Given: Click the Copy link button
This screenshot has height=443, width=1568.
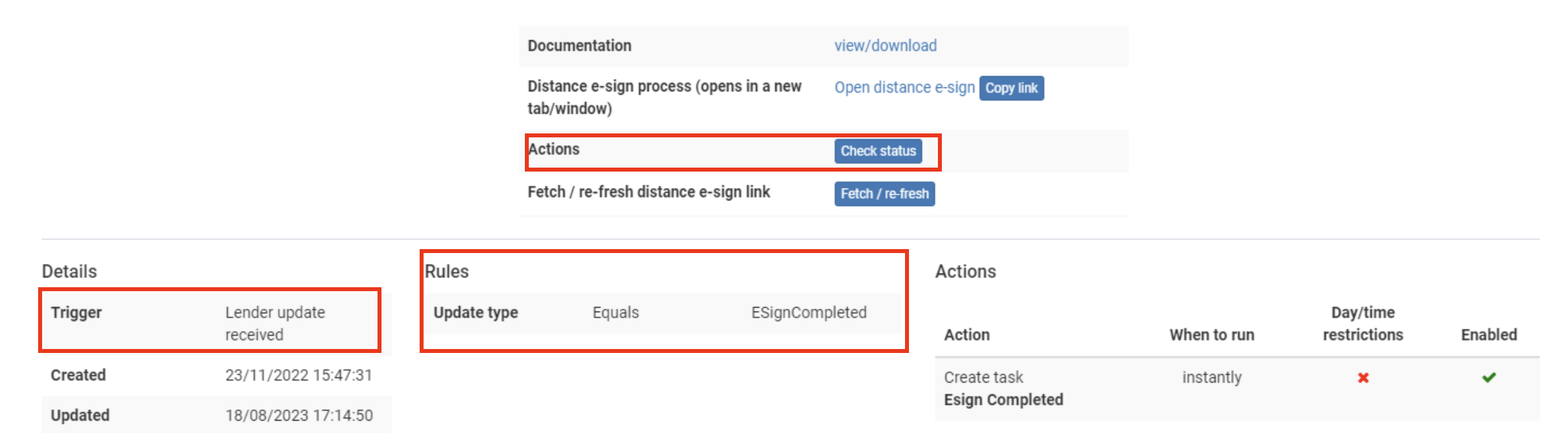Looking at the screenshot, I should point(1012,88).
